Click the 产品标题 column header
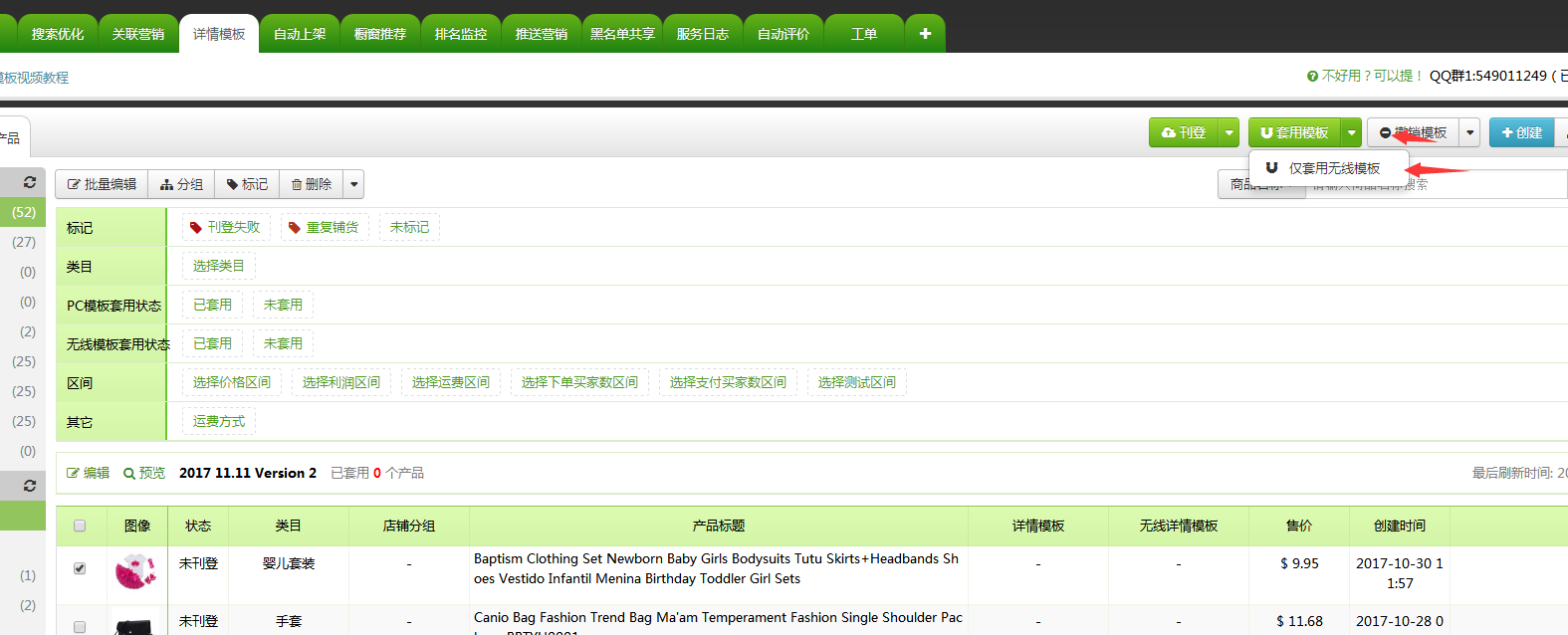The height and width of the screenshot is (635, 1568). point(719,526)
